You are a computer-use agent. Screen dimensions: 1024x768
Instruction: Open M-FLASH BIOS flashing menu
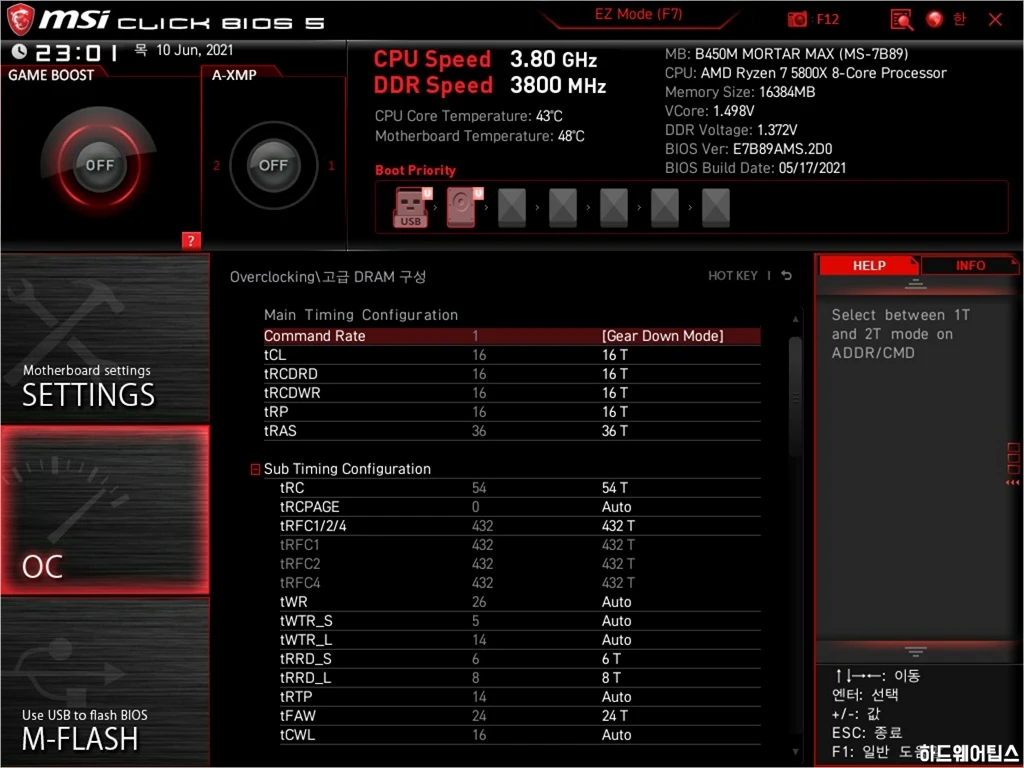point(104,682)
